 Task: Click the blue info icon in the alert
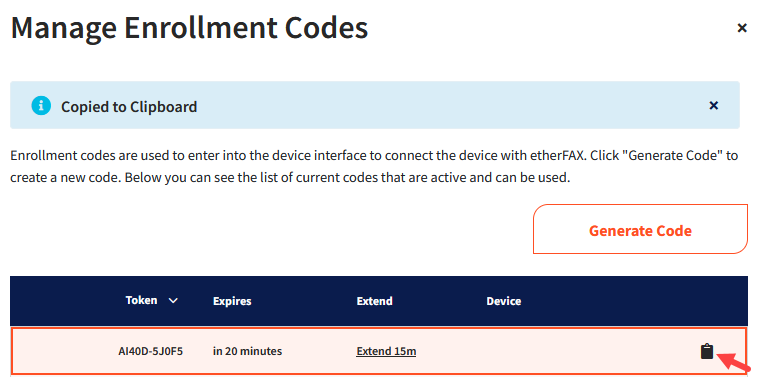pyautogui.click(x=41, y=106)
